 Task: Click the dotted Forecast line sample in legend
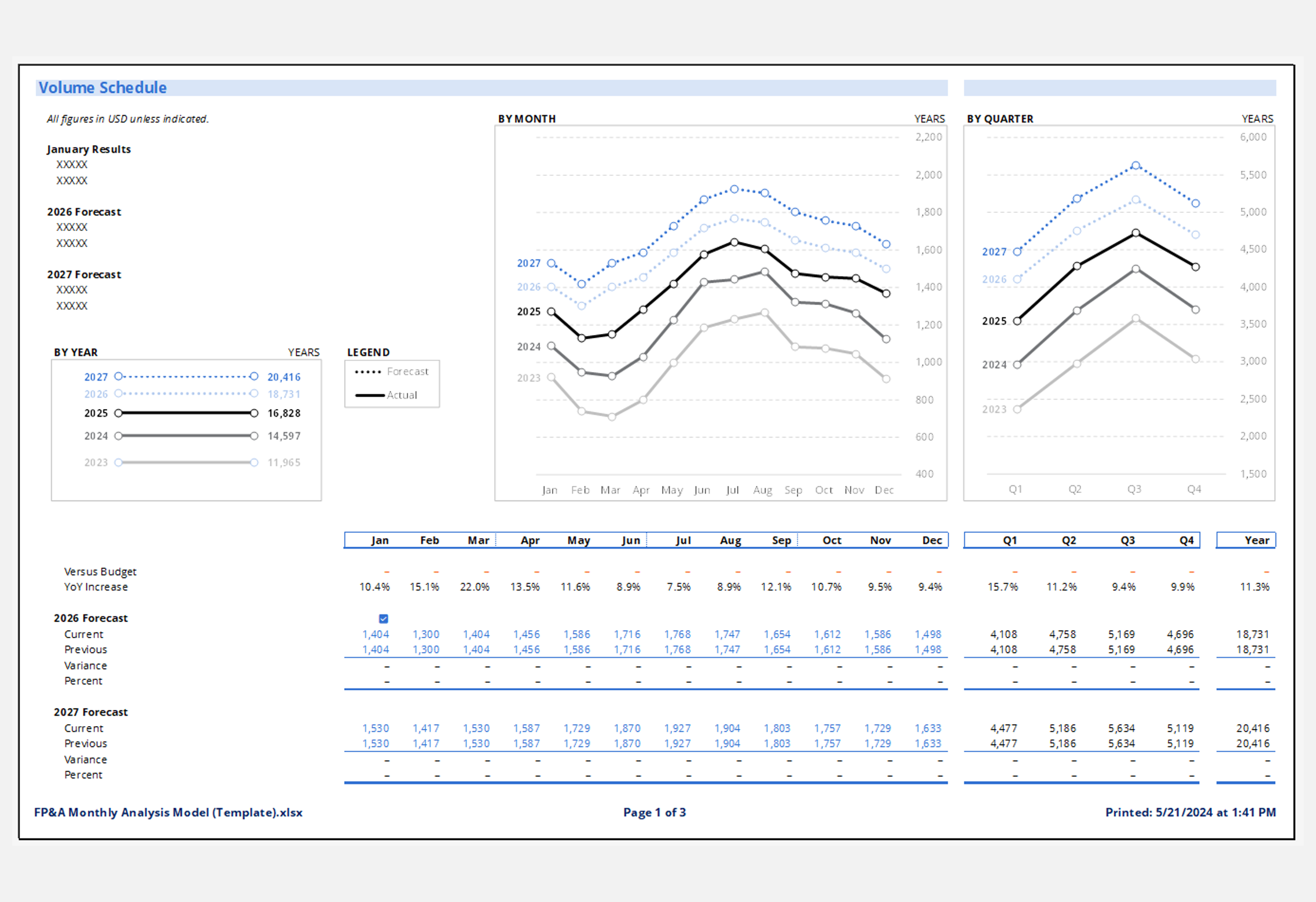[x=368, y=372]
